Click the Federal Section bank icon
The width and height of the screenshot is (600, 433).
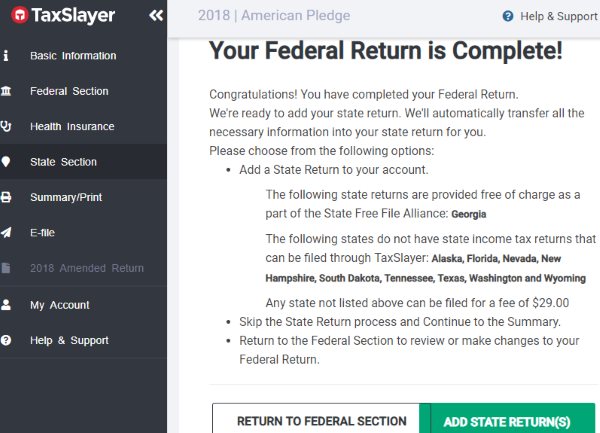[7, 91]
